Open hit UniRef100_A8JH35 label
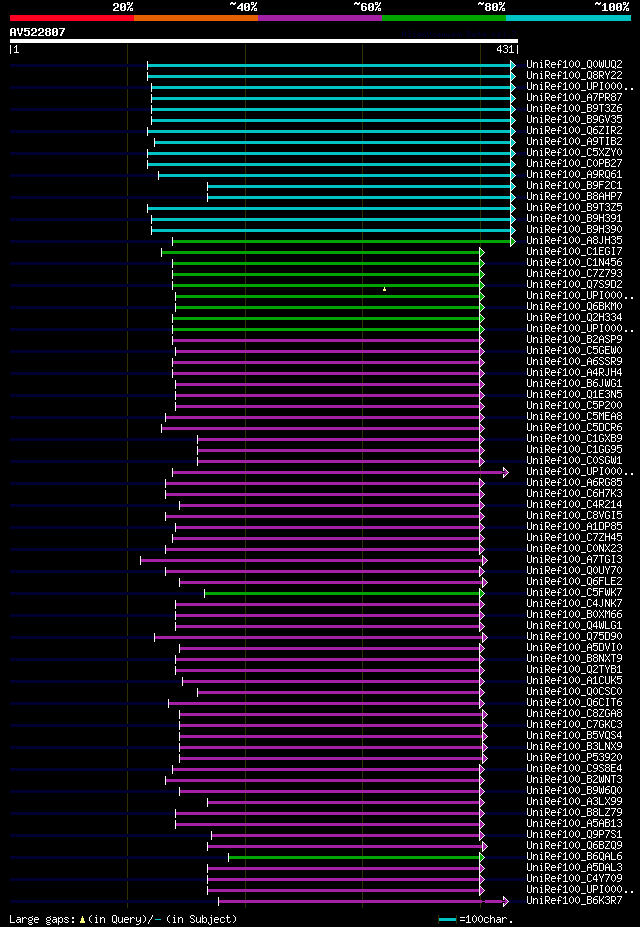Viewport: 640px width, 927px height. 574,241
